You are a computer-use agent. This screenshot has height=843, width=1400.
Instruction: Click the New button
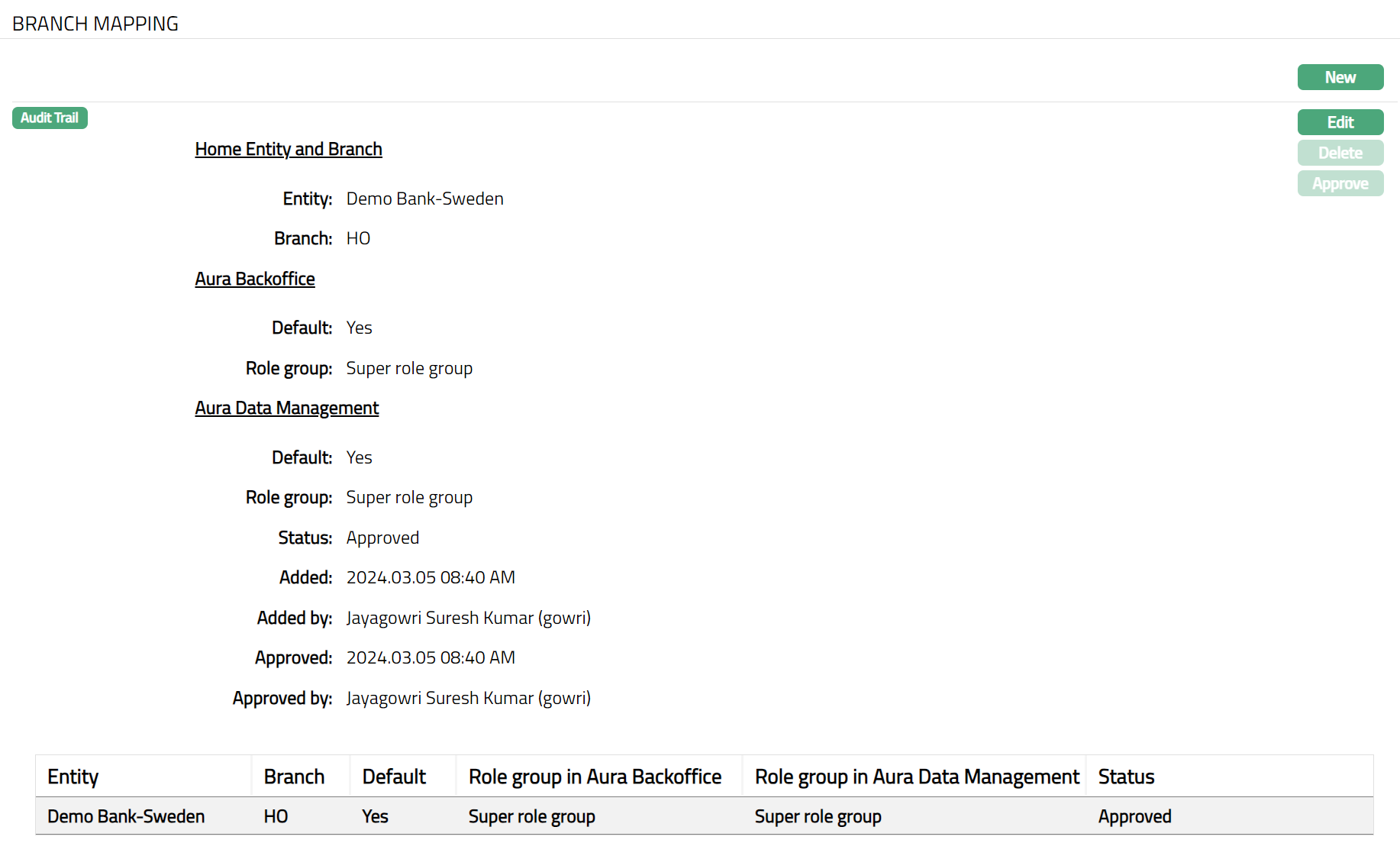[1340, 77]
